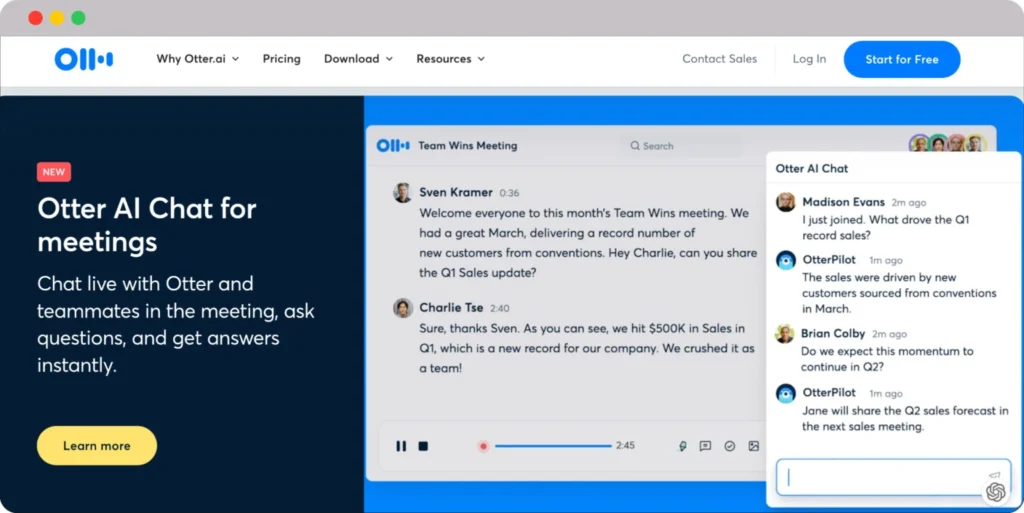Image resolution: width=1024 pixels, height=513 pixels.
Task: Click the Otter.ai logo in navbar
Action: (83, 59)
